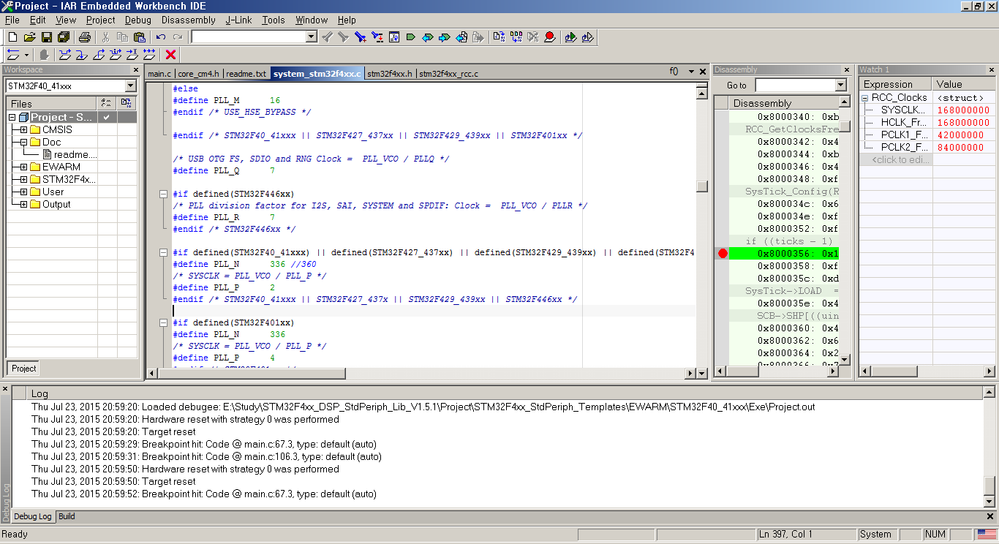The image size is (999, 544).
Task: Collapse the Doc folder in workspace tree
Action: click(x=24, y=142)
